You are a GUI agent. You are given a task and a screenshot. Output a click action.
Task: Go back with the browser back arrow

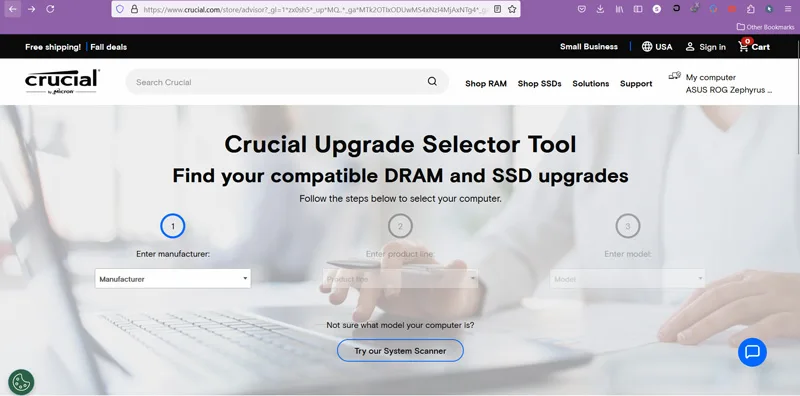(13, 9)
